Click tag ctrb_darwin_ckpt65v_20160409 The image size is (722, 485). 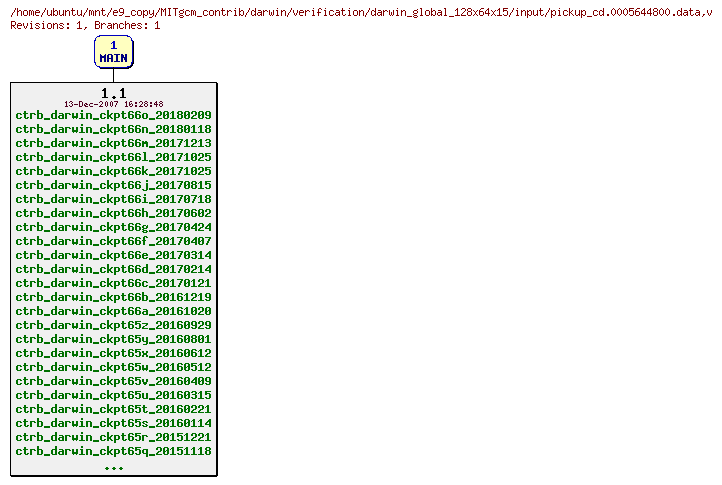point(114,381)
